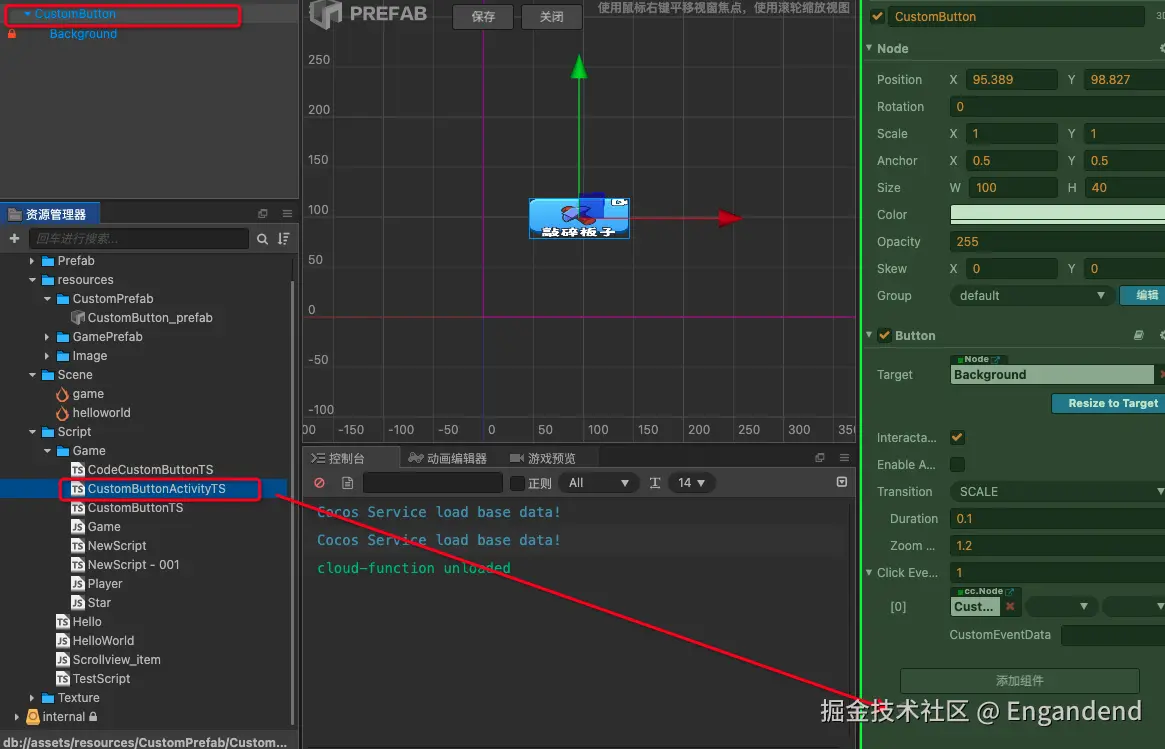Select the Scrollview_item script

pos(116,660)
